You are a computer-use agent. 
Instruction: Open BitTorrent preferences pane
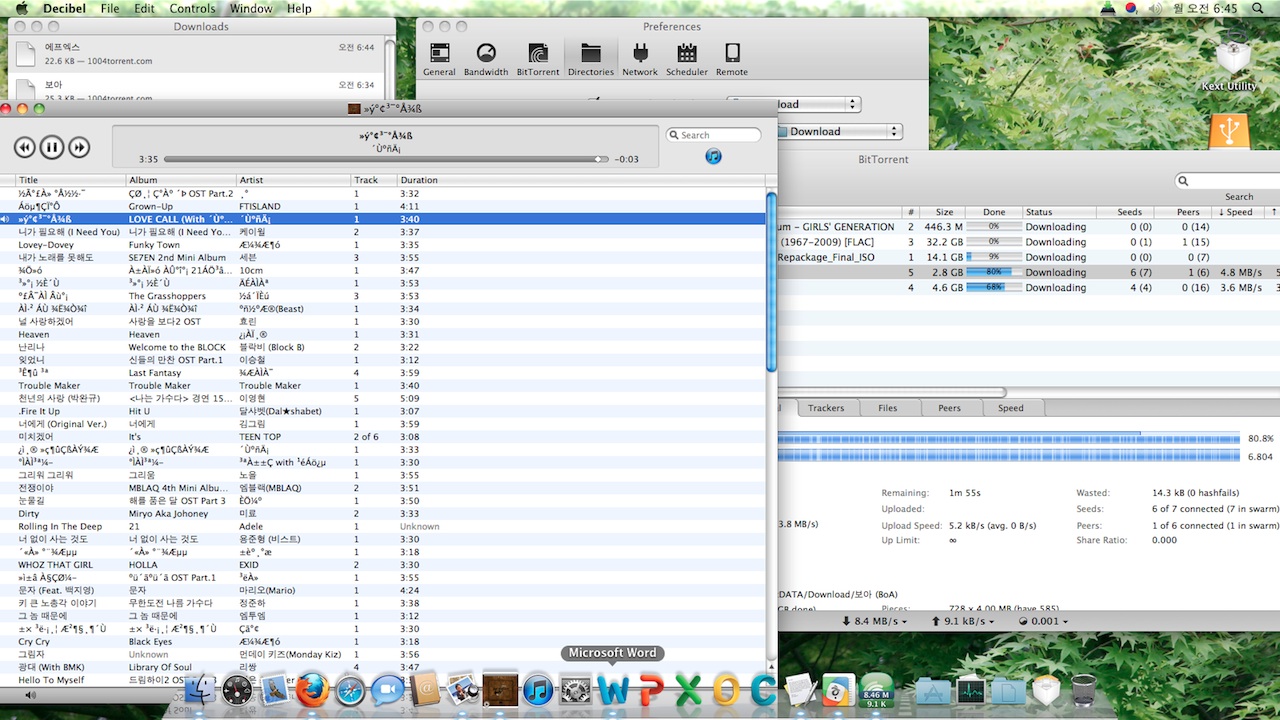pos(538,59)
